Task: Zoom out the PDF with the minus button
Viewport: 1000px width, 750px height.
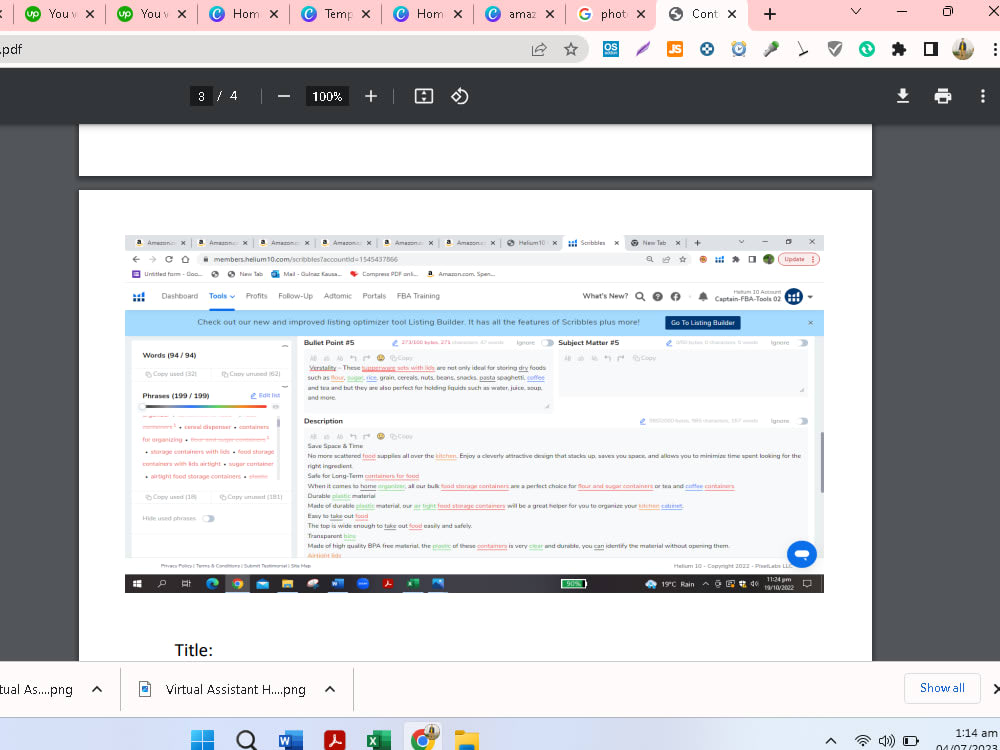Action: pos(284,96)
